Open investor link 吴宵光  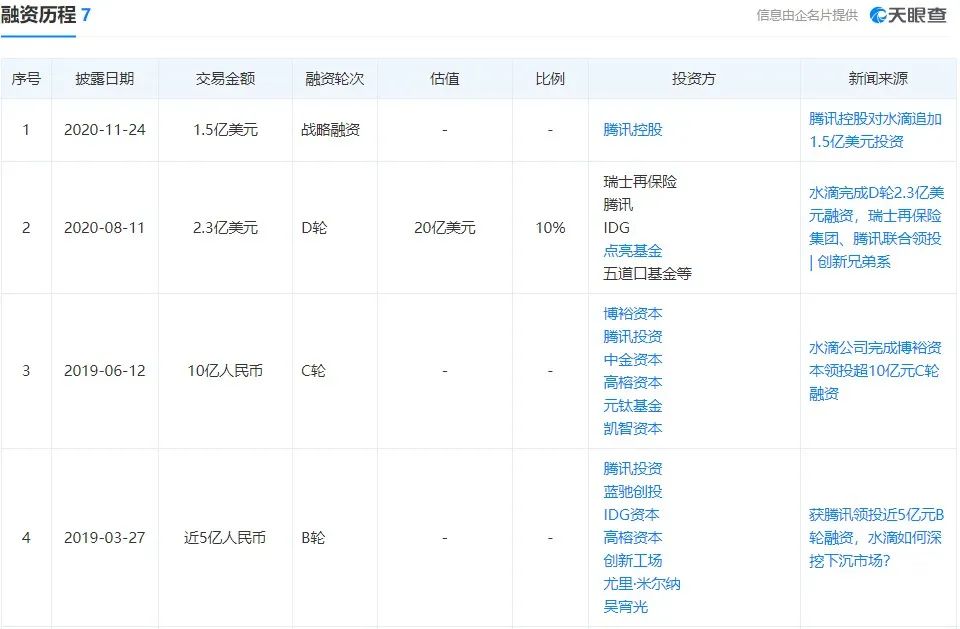[x=625, y=607]
